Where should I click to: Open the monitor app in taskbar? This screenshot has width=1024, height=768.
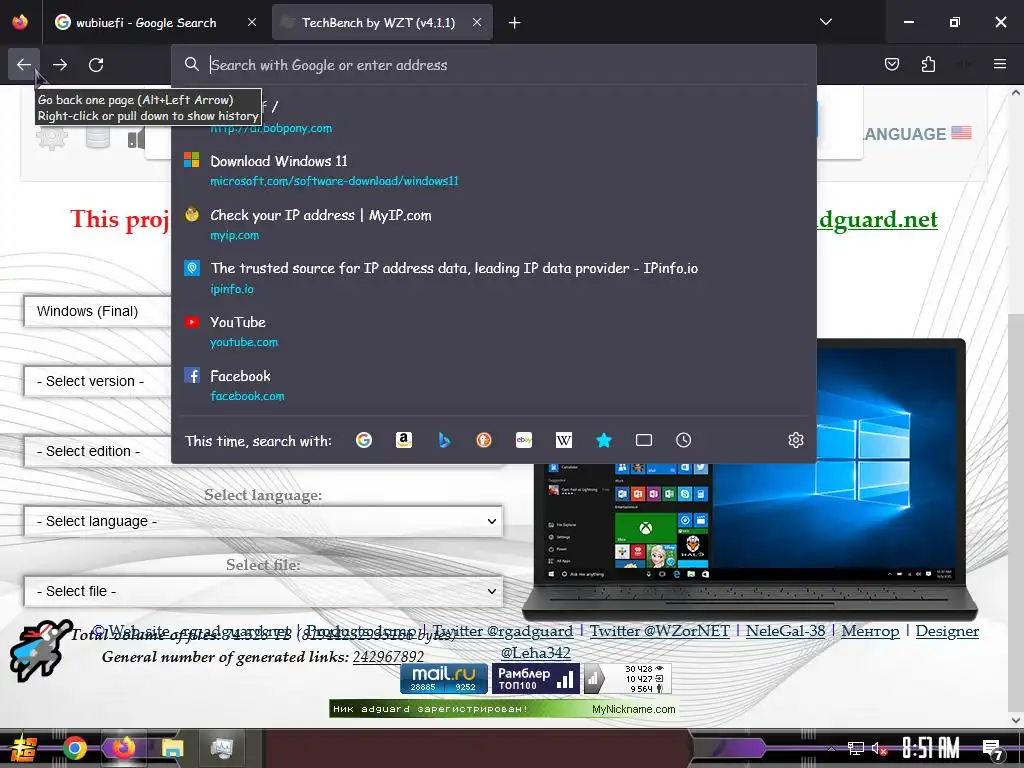tap(222, 748)
